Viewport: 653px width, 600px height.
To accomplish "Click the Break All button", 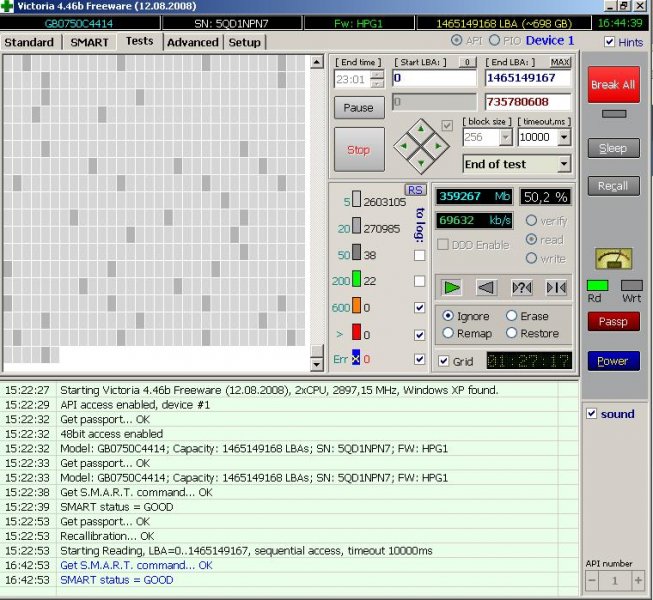I will pos(613,85).
